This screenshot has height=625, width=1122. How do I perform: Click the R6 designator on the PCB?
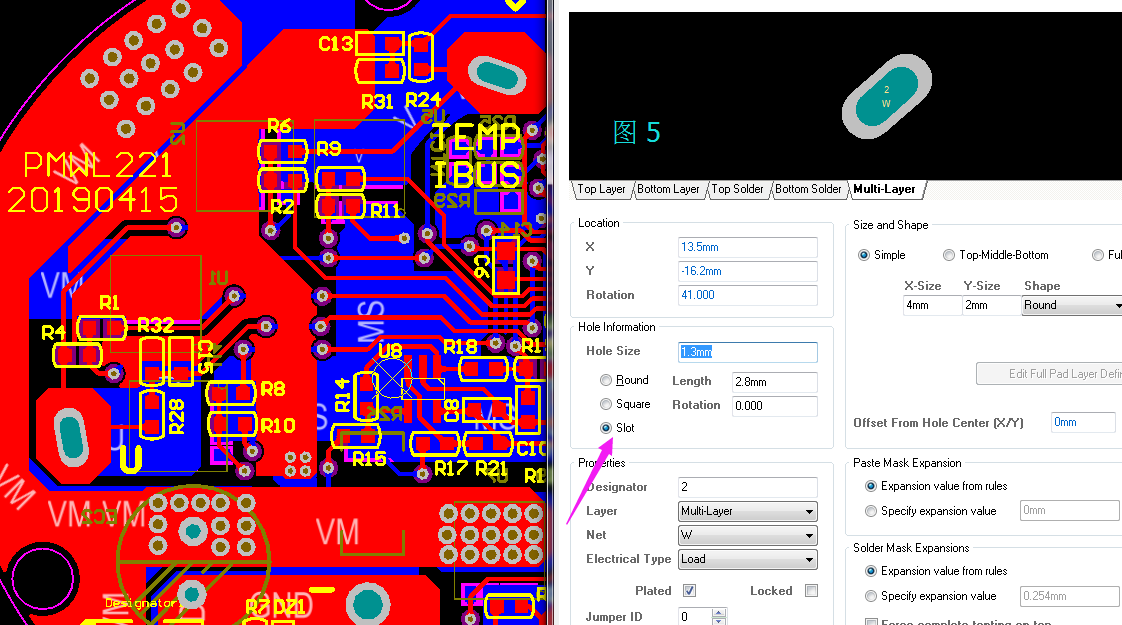tap(279, 127)
